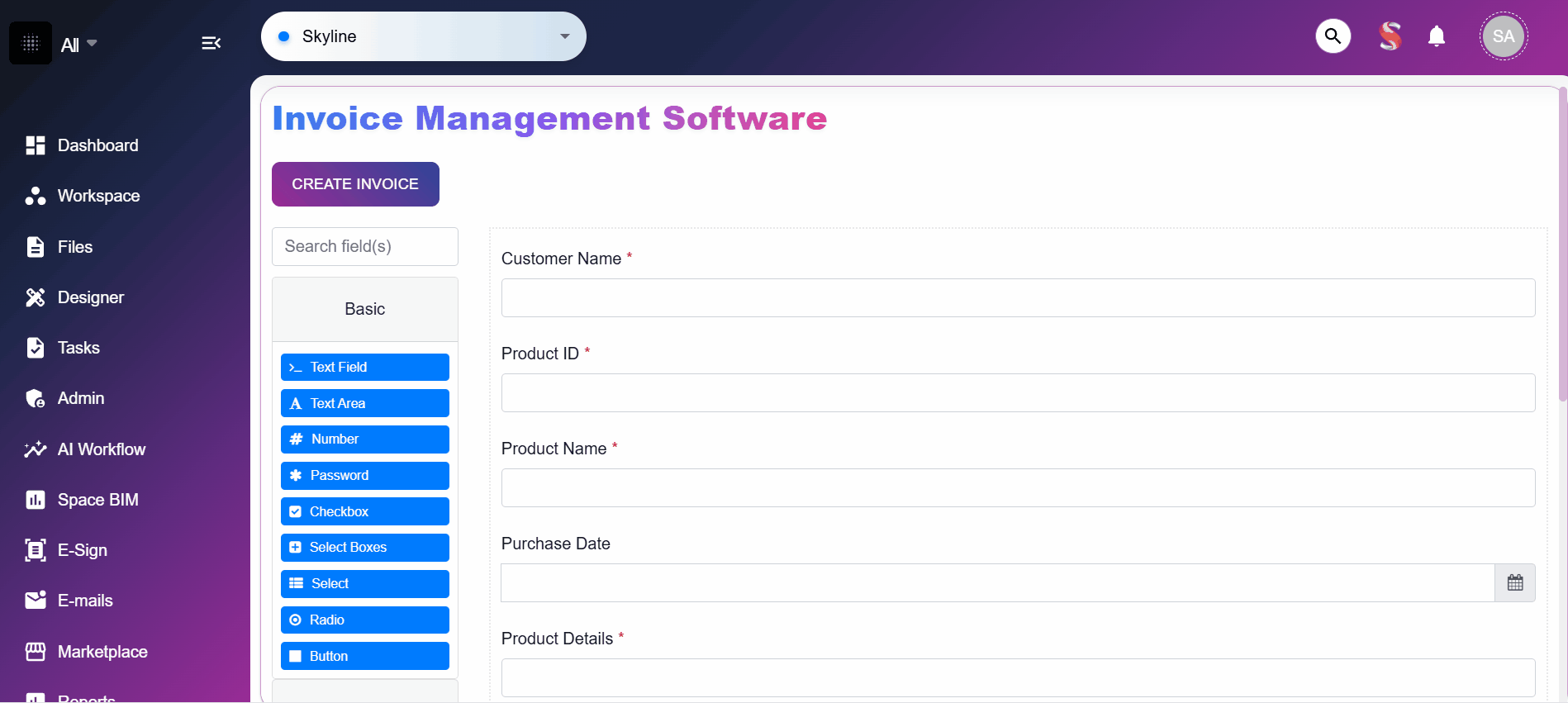This screenshot has width=1568, height=703.
Task: Click the Product Name input
Action: [1018, 487]
